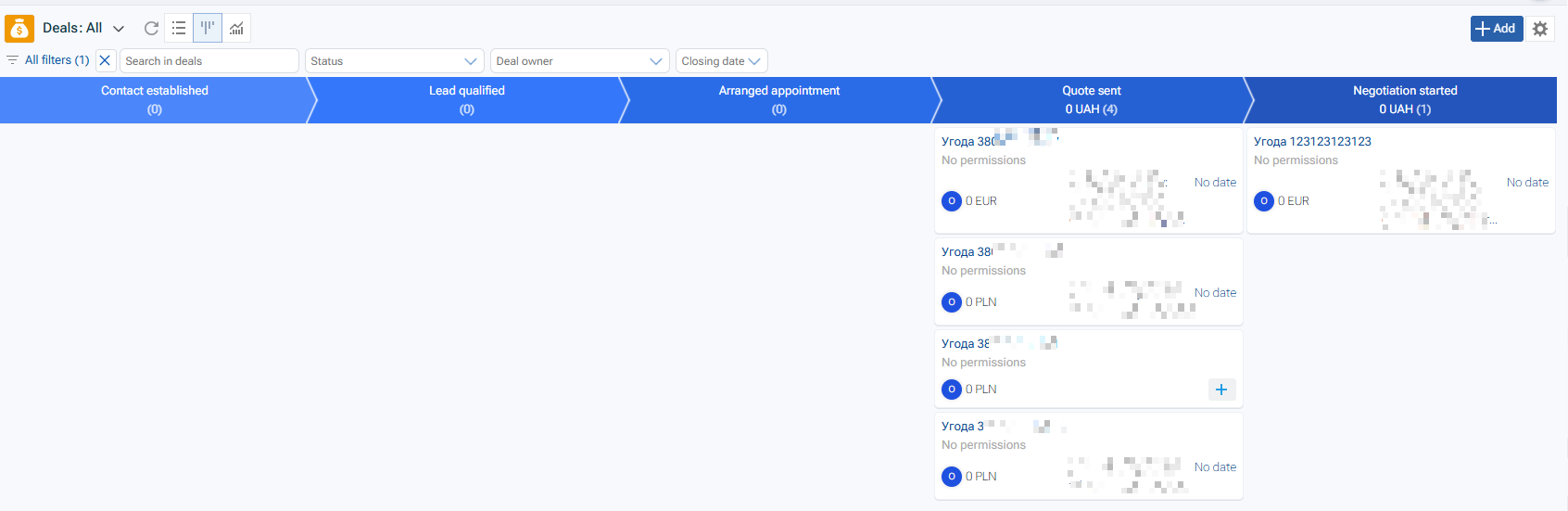This screenshot has width=1568, height=511.
Task: Select the Quote sent stage
Action: click(x=1091, y=99)
